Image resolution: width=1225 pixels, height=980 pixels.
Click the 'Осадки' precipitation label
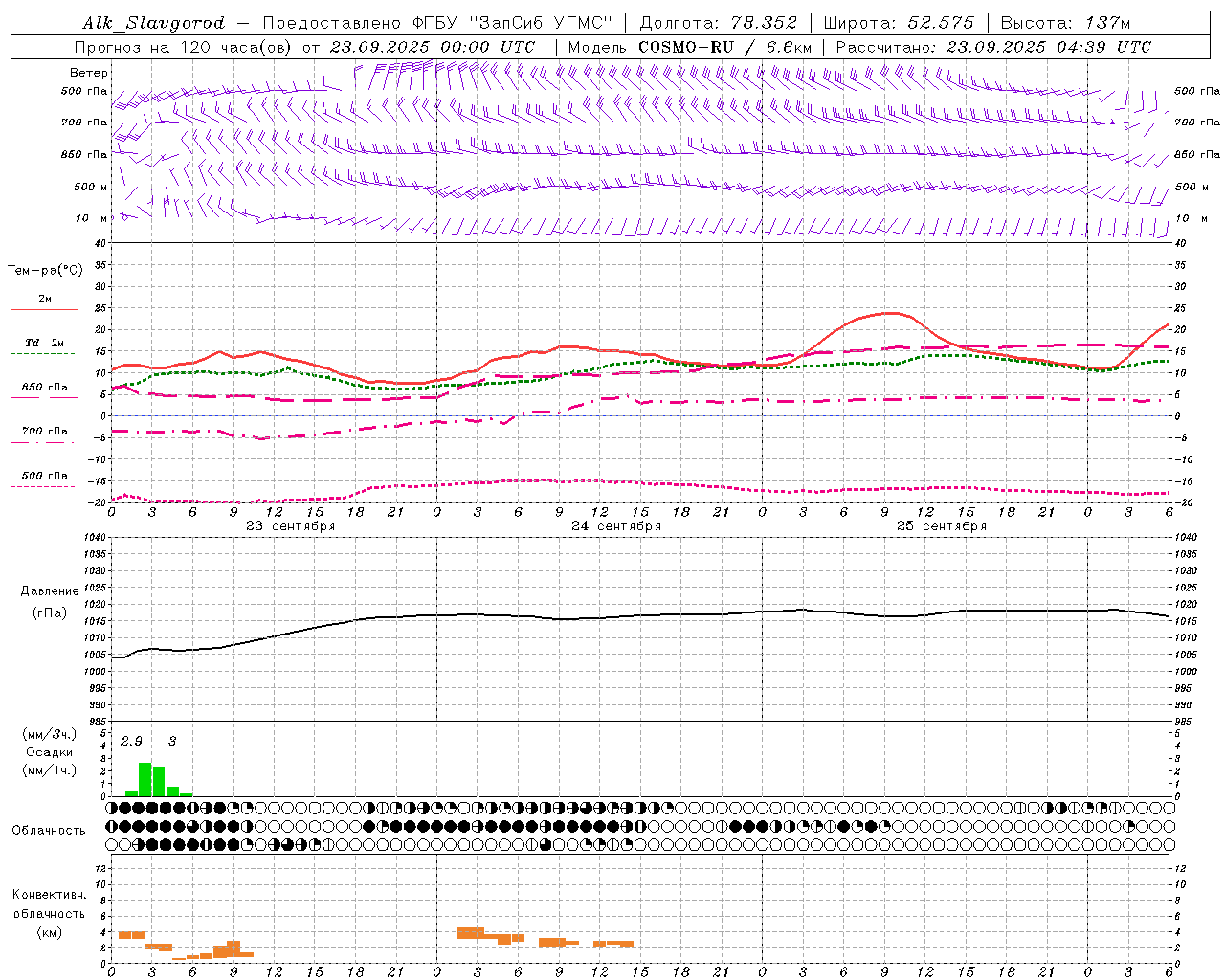click(49, 752)
